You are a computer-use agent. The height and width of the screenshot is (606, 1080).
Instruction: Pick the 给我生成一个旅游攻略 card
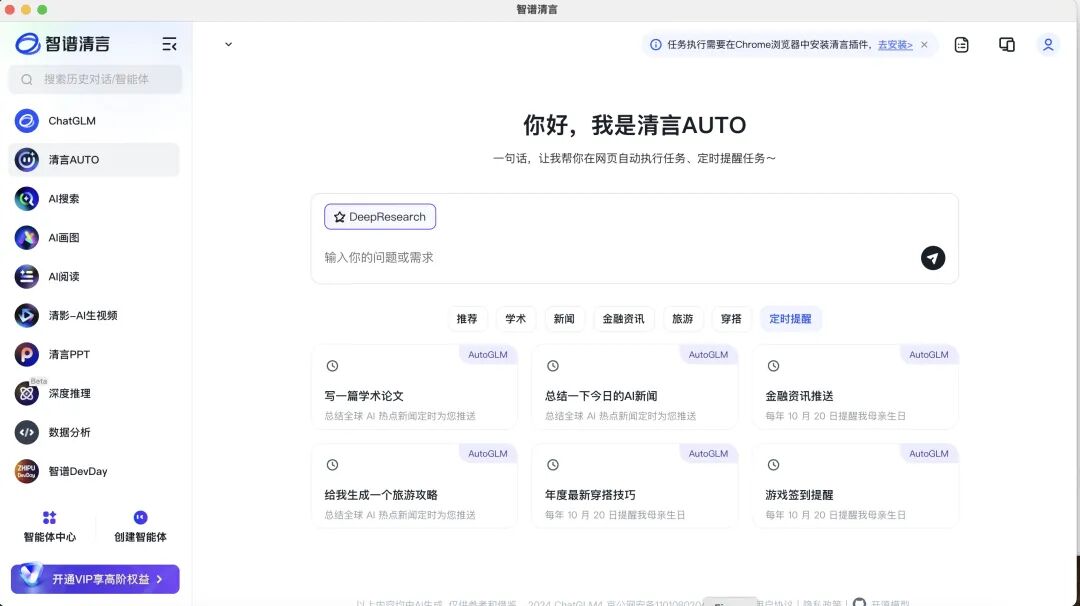(x=415, y=487)
